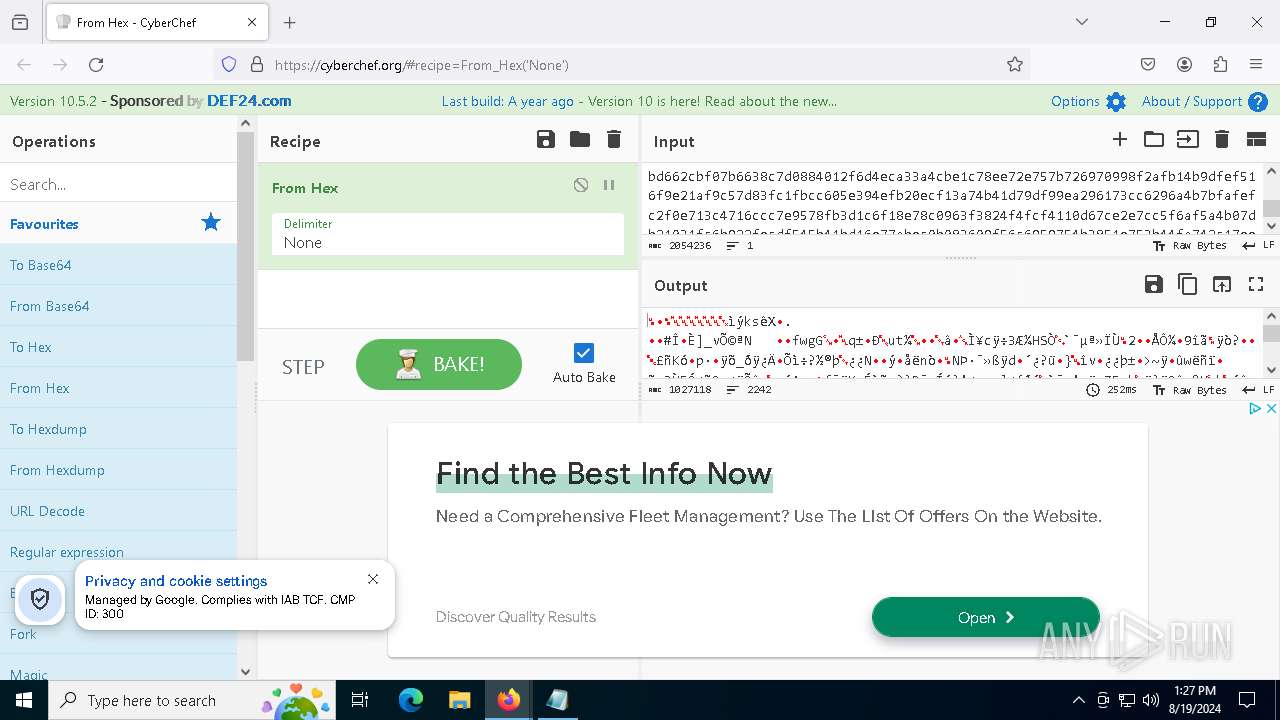The width and height of the screenshot is (1280, 720).
Task: Clear input and output trash icon
Action: click(x=1222, y=140)
